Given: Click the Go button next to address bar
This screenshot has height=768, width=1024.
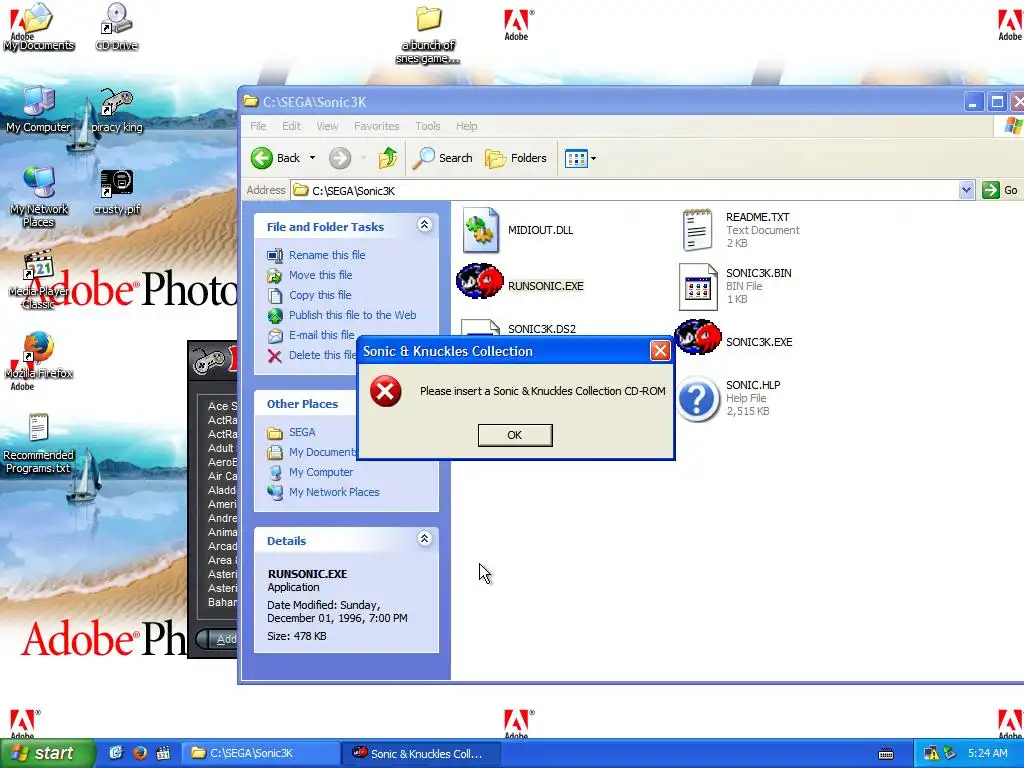Looking at the screenshot, I should click(x=1001, y=190).
